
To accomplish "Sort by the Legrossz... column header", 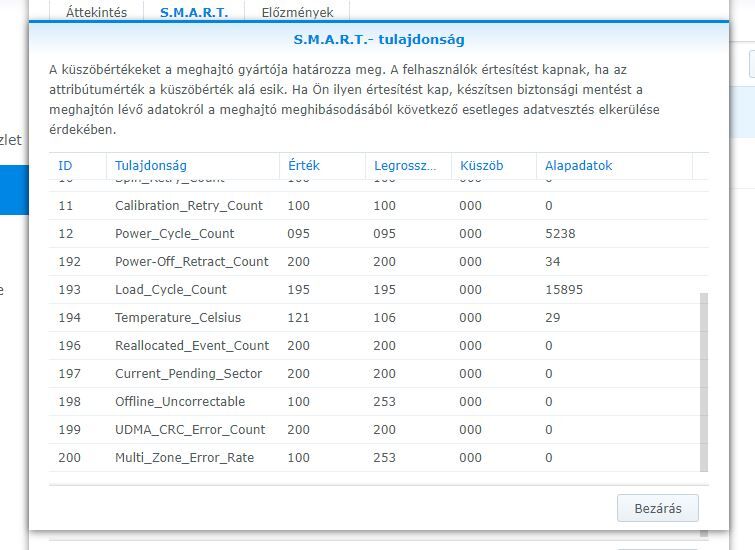I will (x=408, y=166).
